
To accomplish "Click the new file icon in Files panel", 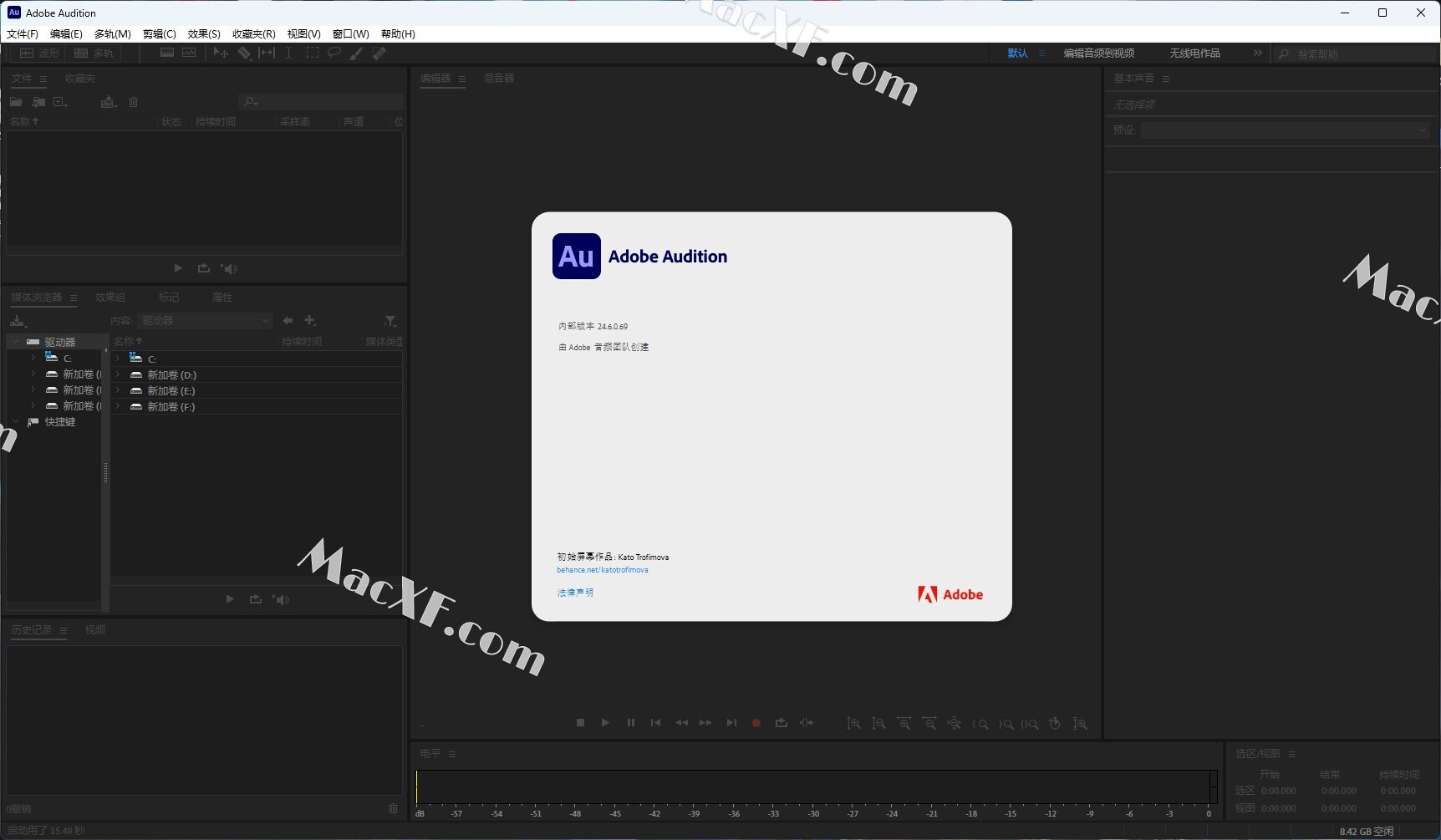I will 60,102.
